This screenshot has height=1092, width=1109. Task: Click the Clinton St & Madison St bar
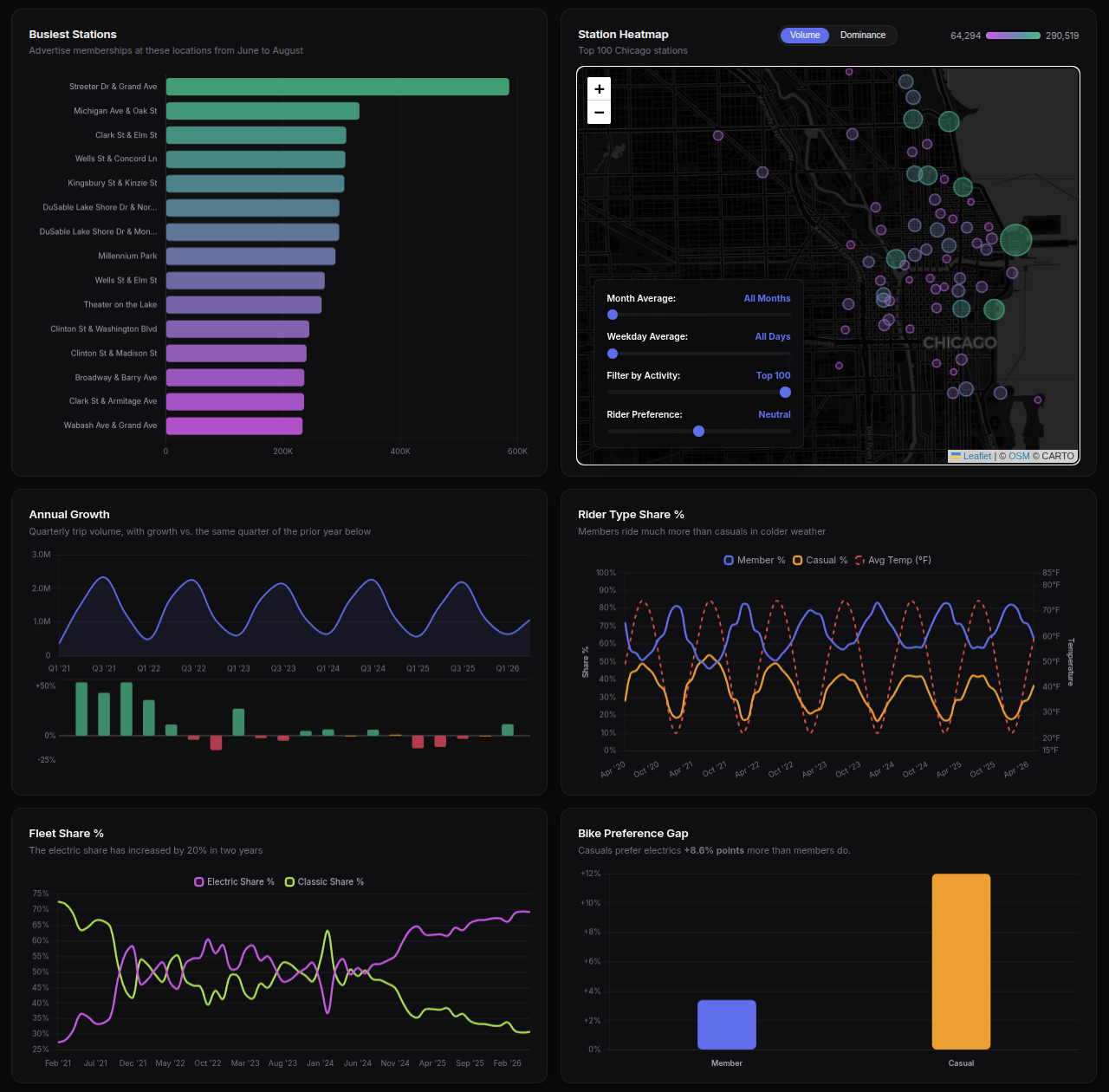[x=237, y=354]
